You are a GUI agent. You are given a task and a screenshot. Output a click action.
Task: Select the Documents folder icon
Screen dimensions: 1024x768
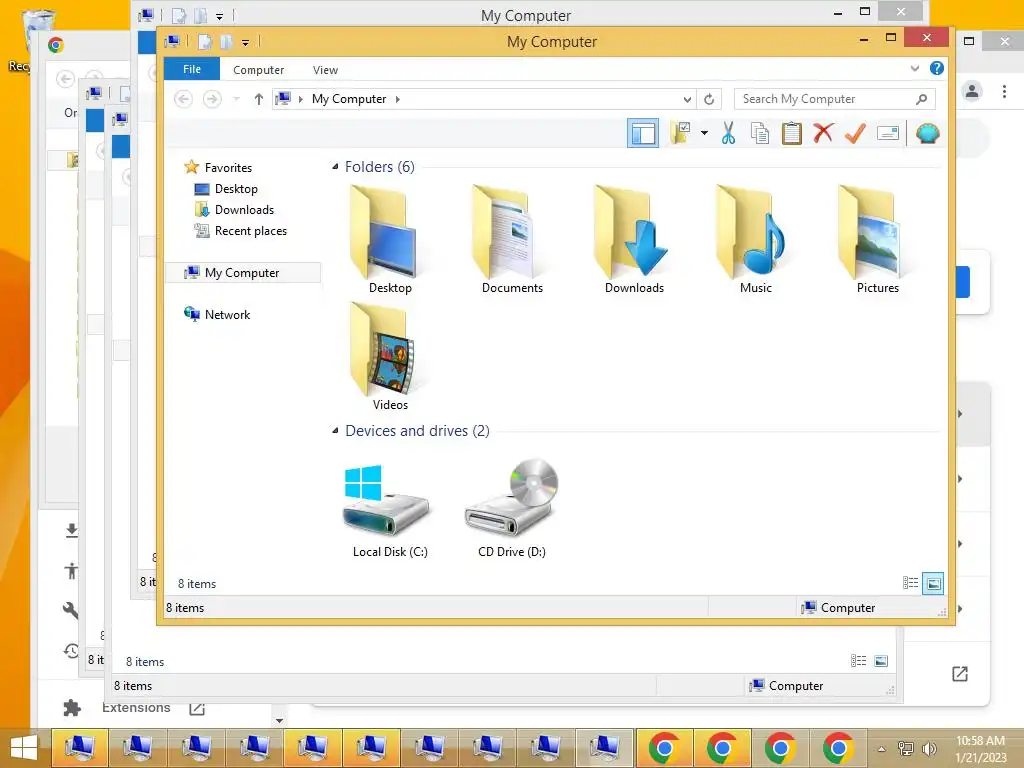(512, 239)
